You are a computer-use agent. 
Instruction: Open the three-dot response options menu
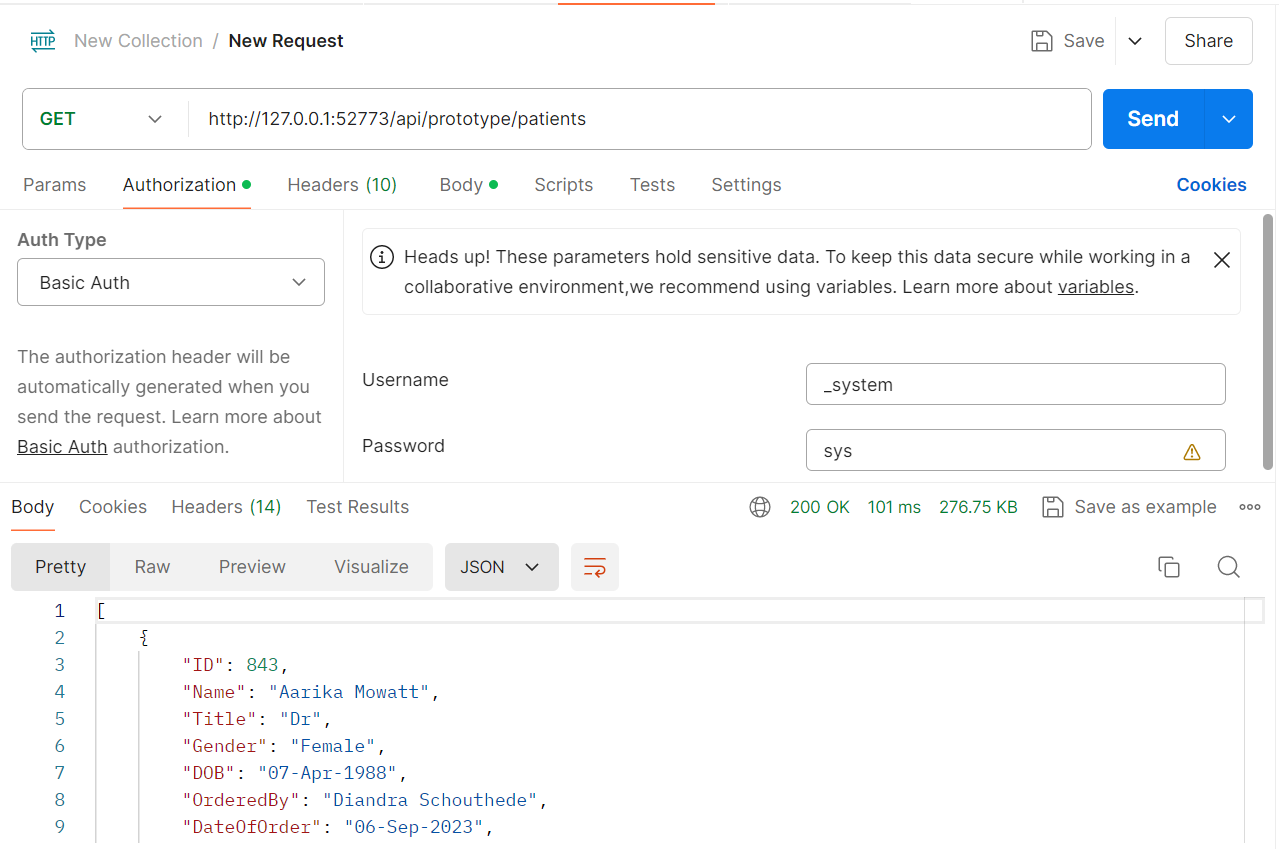pyautogui.click(x=1249, y=507)
